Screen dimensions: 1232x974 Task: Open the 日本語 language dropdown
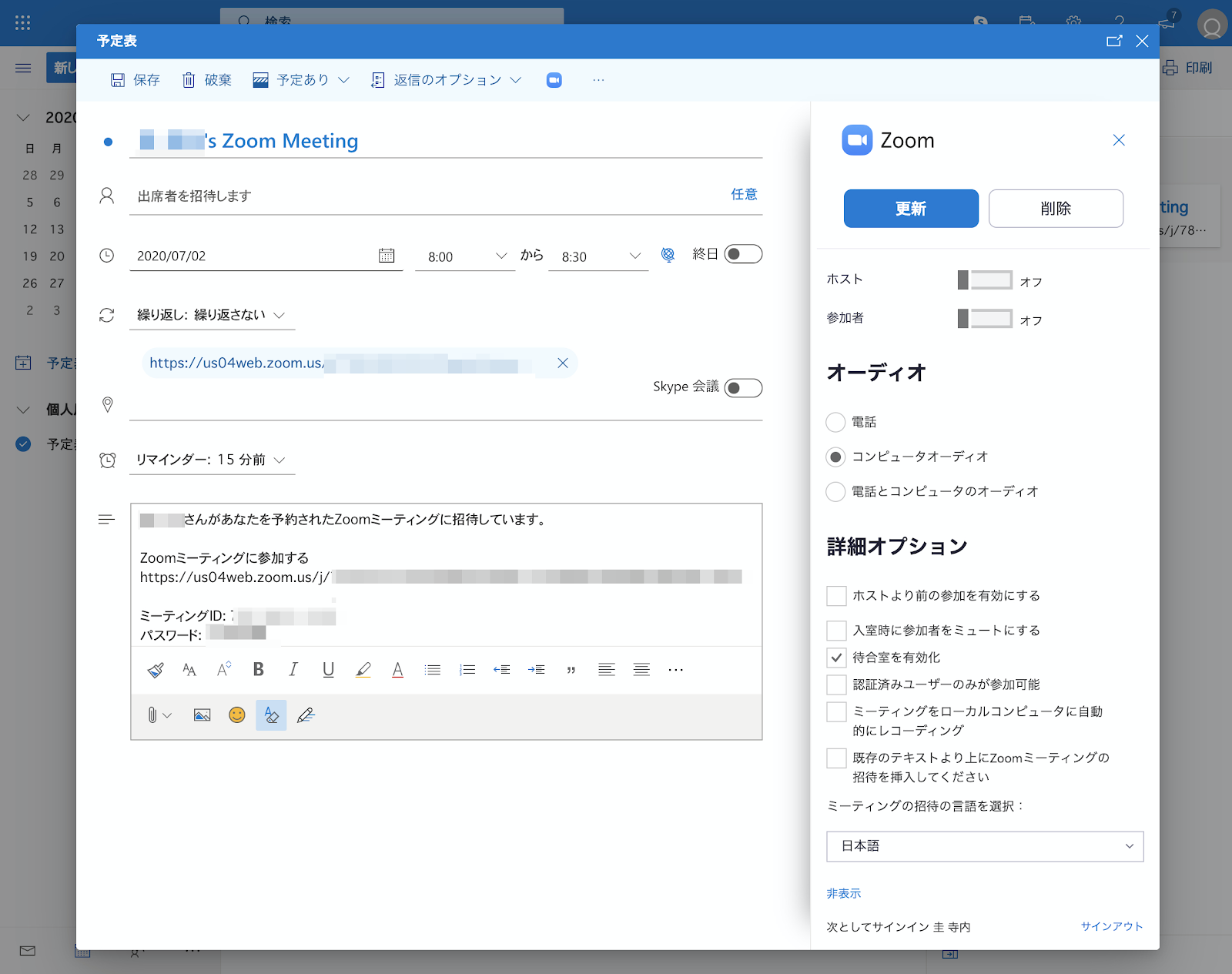pos(985,846)
